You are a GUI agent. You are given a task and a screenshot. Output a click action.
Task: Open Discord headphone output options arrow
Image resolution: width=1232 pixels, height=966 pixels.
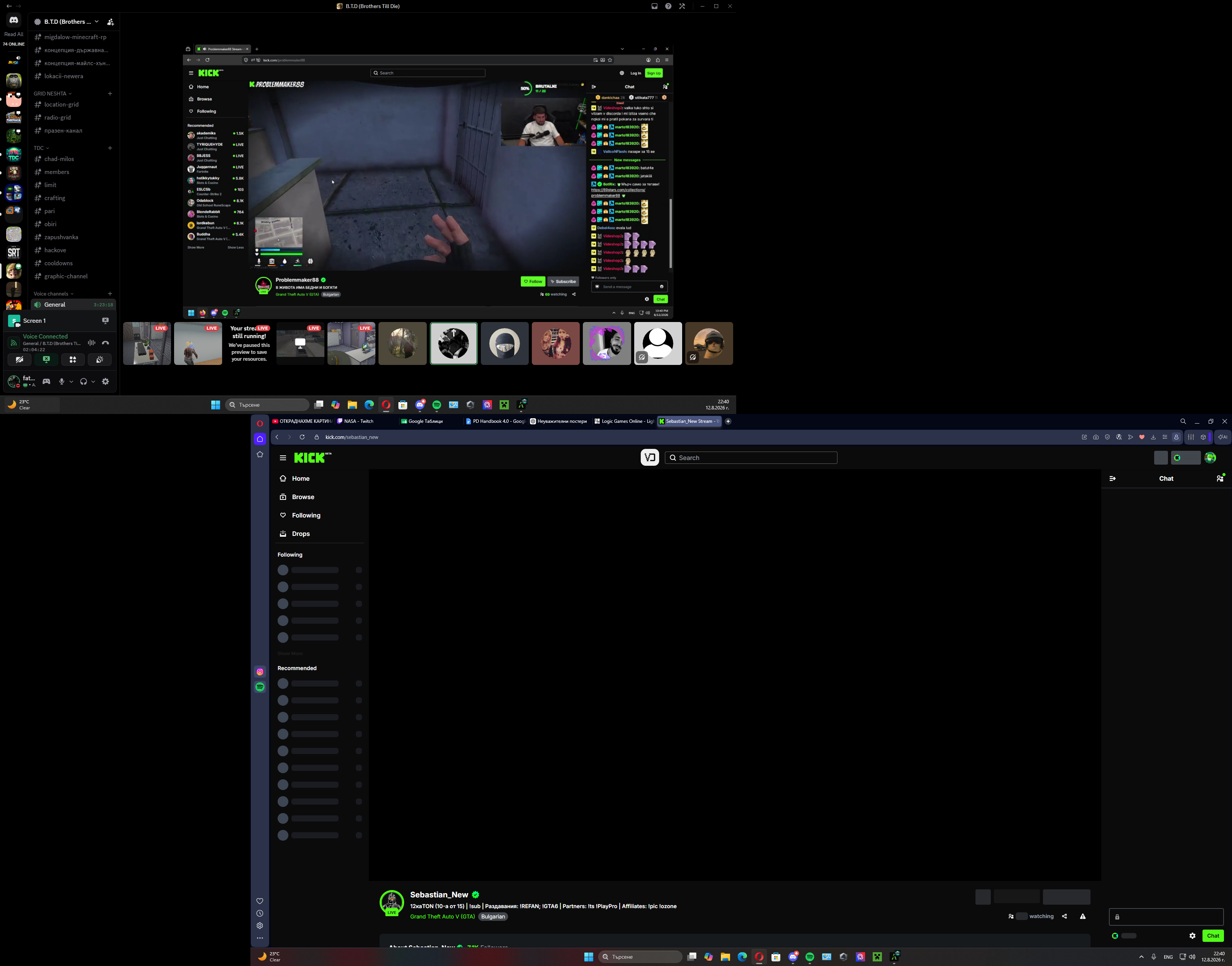[93, 382]
